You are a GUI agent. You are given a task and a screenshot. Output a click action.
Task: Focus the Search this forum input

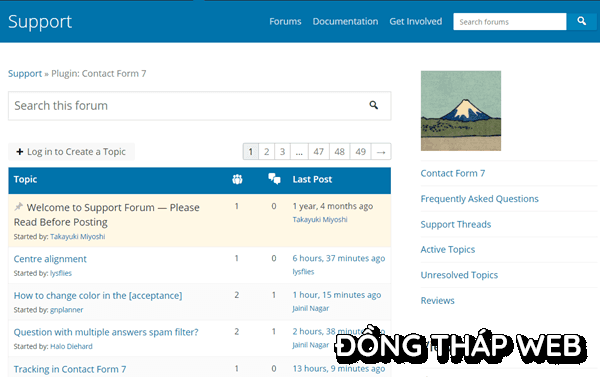[x=199, y=106]
